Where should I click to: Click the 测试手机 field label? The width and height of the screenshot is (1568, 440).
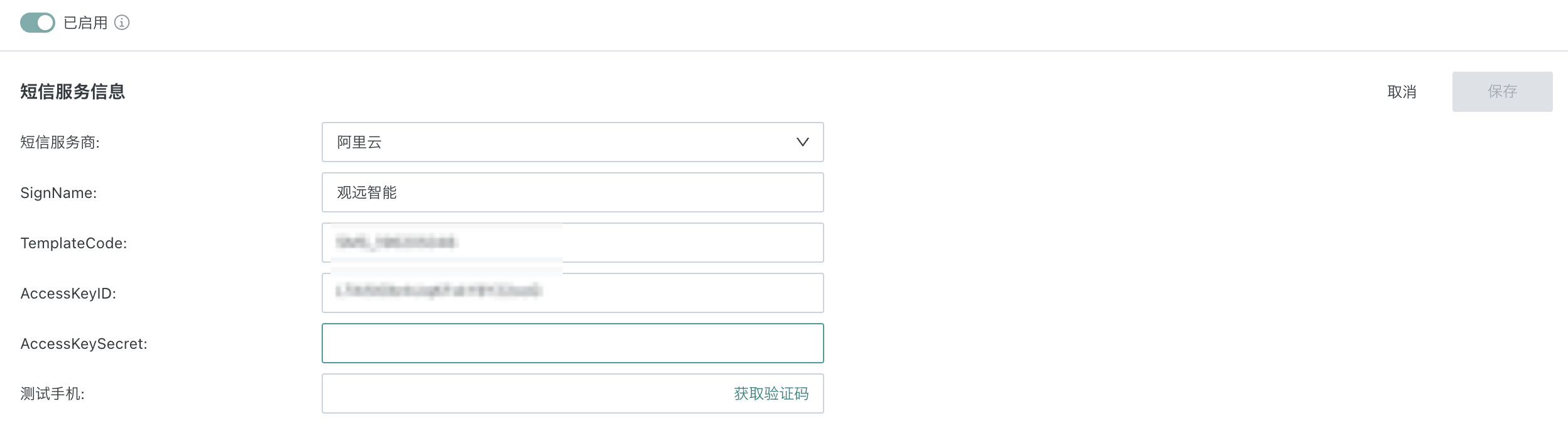pos(52,394)
